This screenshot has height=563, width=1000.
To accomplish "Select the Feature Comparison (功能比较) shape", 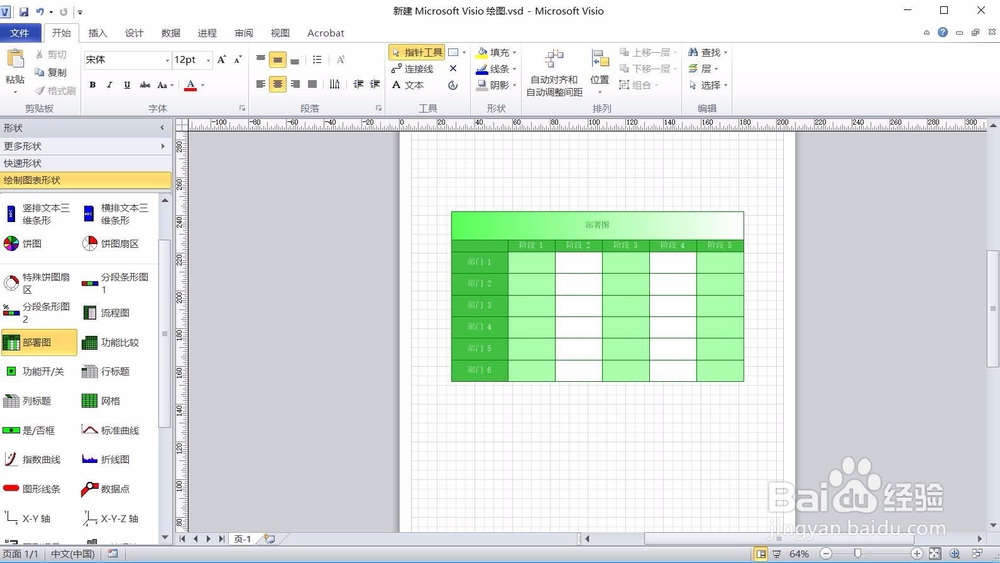I will (x=111, y=342).
